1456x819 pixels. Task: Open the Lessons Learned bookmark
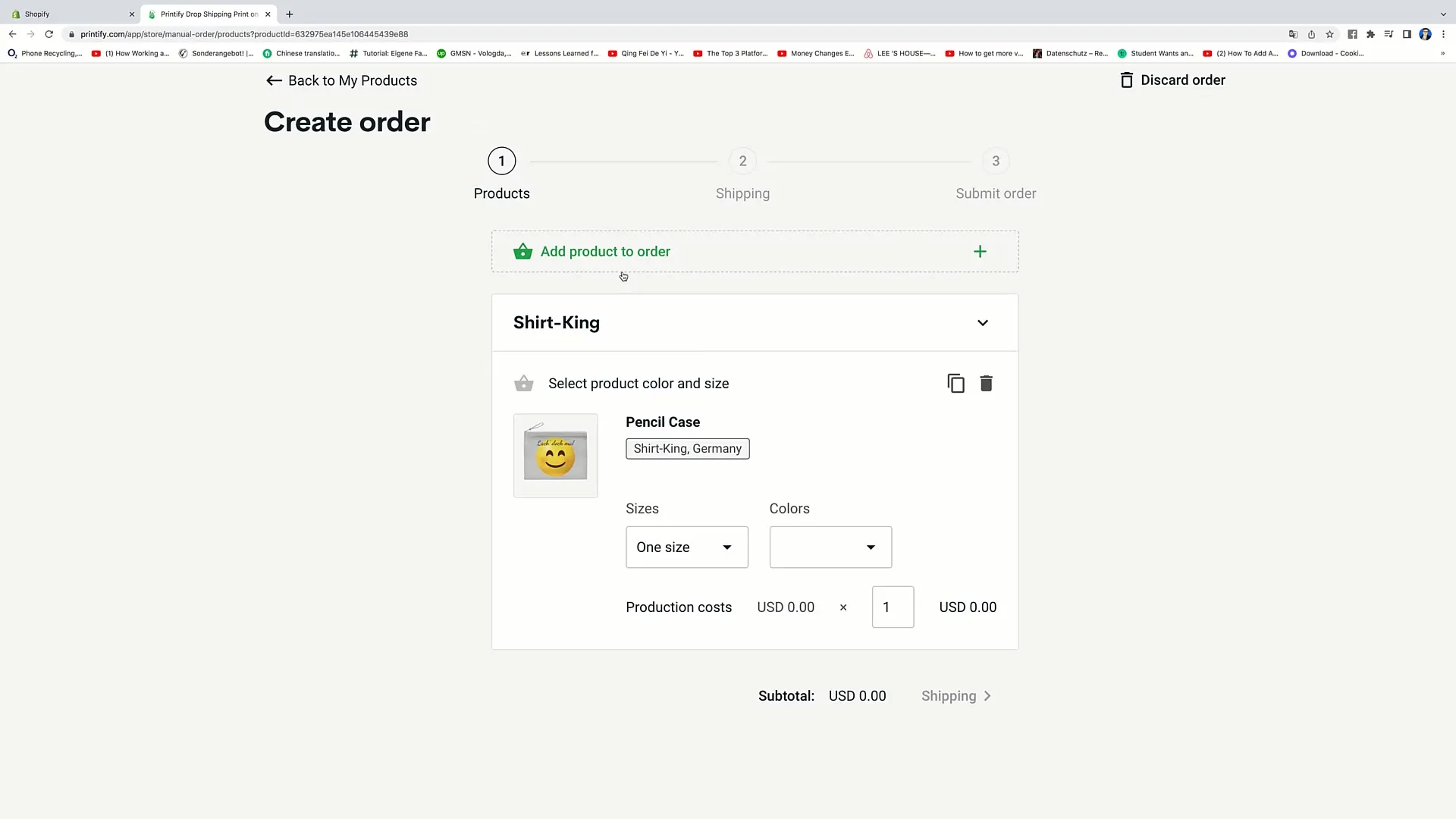560,54
